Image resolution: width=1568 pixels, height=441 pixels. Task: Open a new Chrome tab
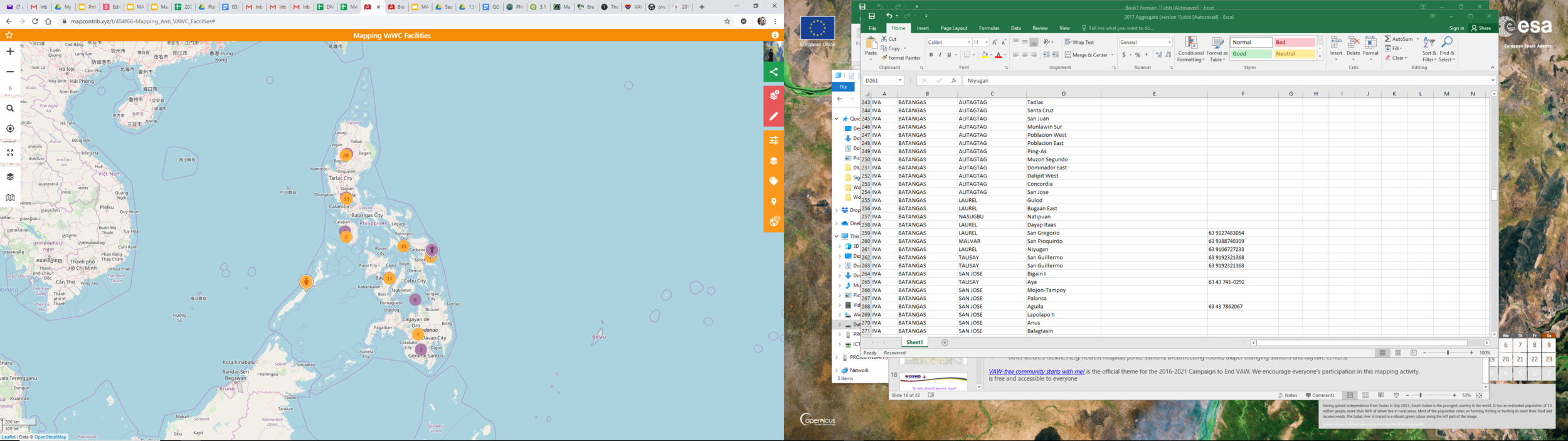702,7
